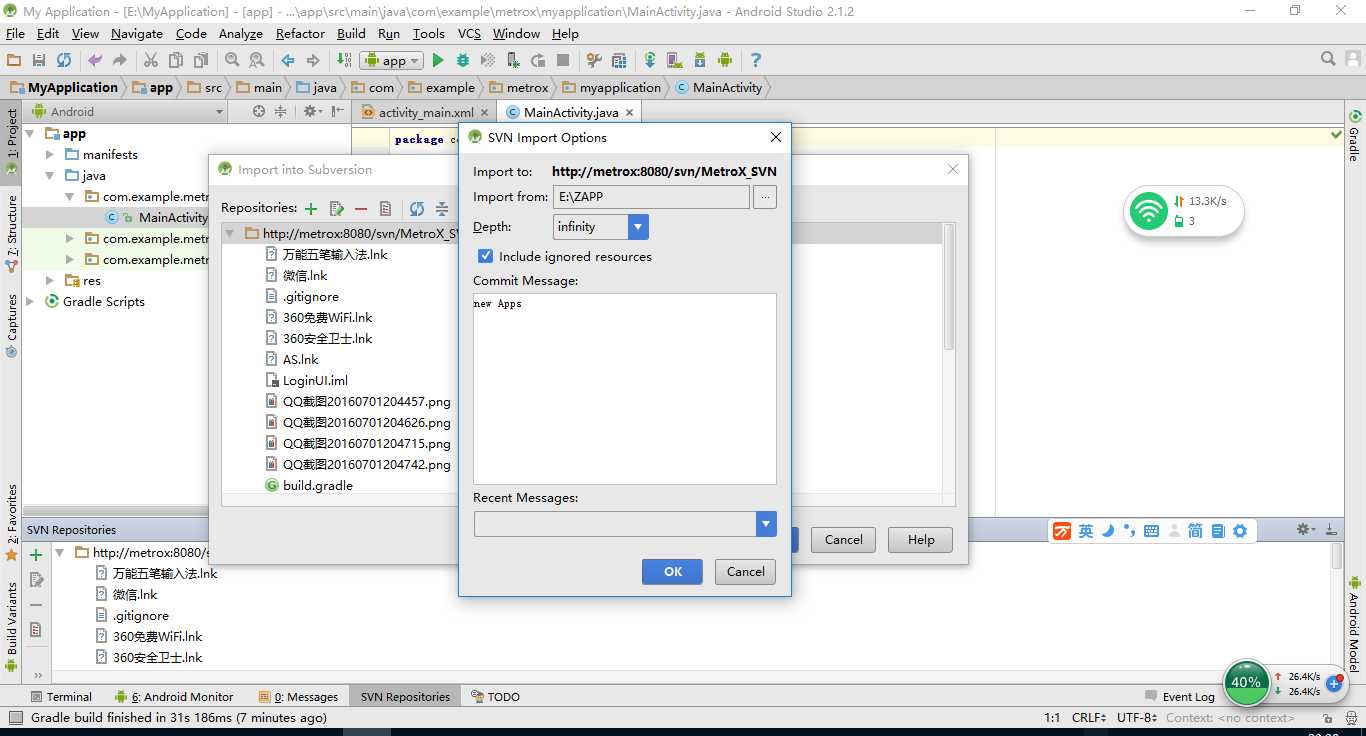Click the search magnifier at top right
This screenshot has height=736, width=1366.
point(1328,59)
